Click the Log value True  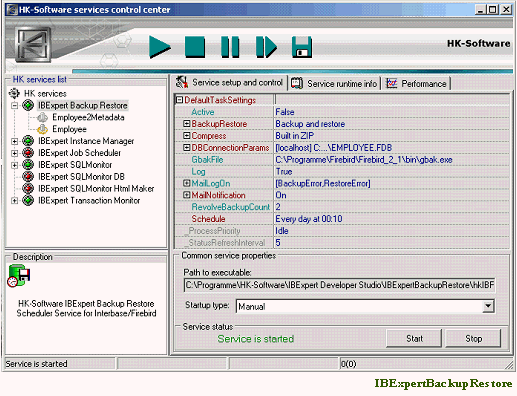point(284,171)
